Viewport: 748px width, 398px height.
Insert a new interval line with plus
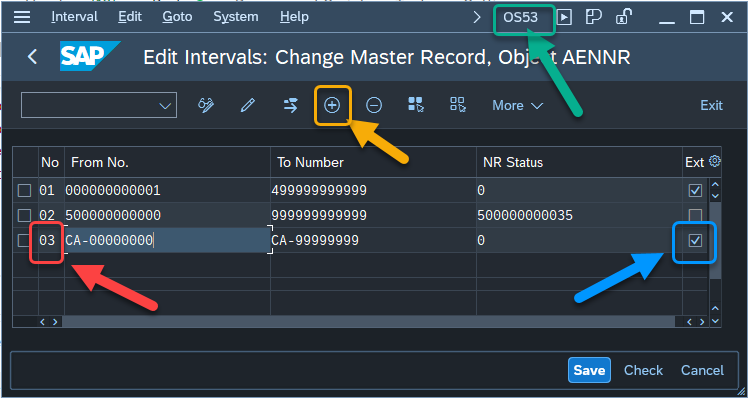coord(332,105)
